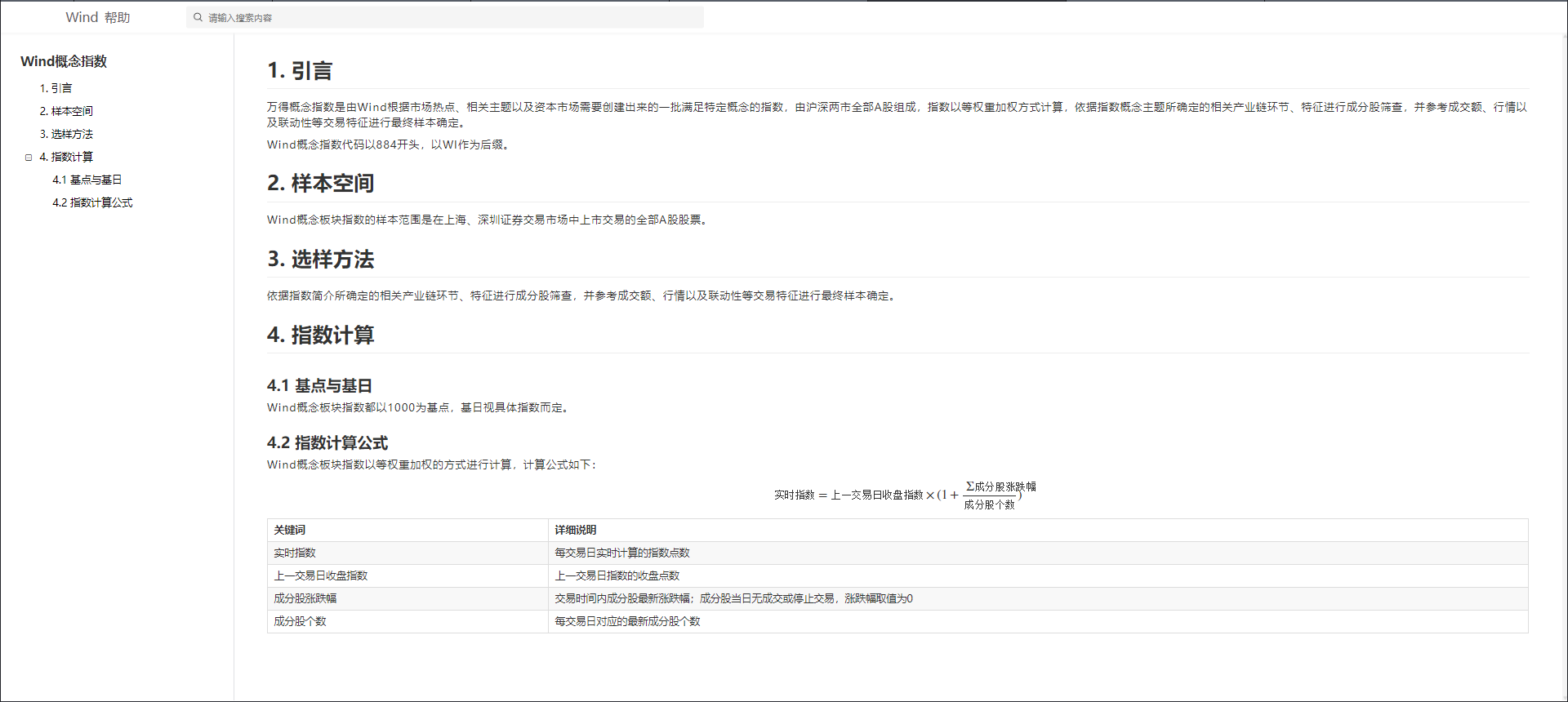Open the Wind 帮助 home logo
Image resolution: width=1568 pixels, height=702 pixels.
(x=98, y=17)
